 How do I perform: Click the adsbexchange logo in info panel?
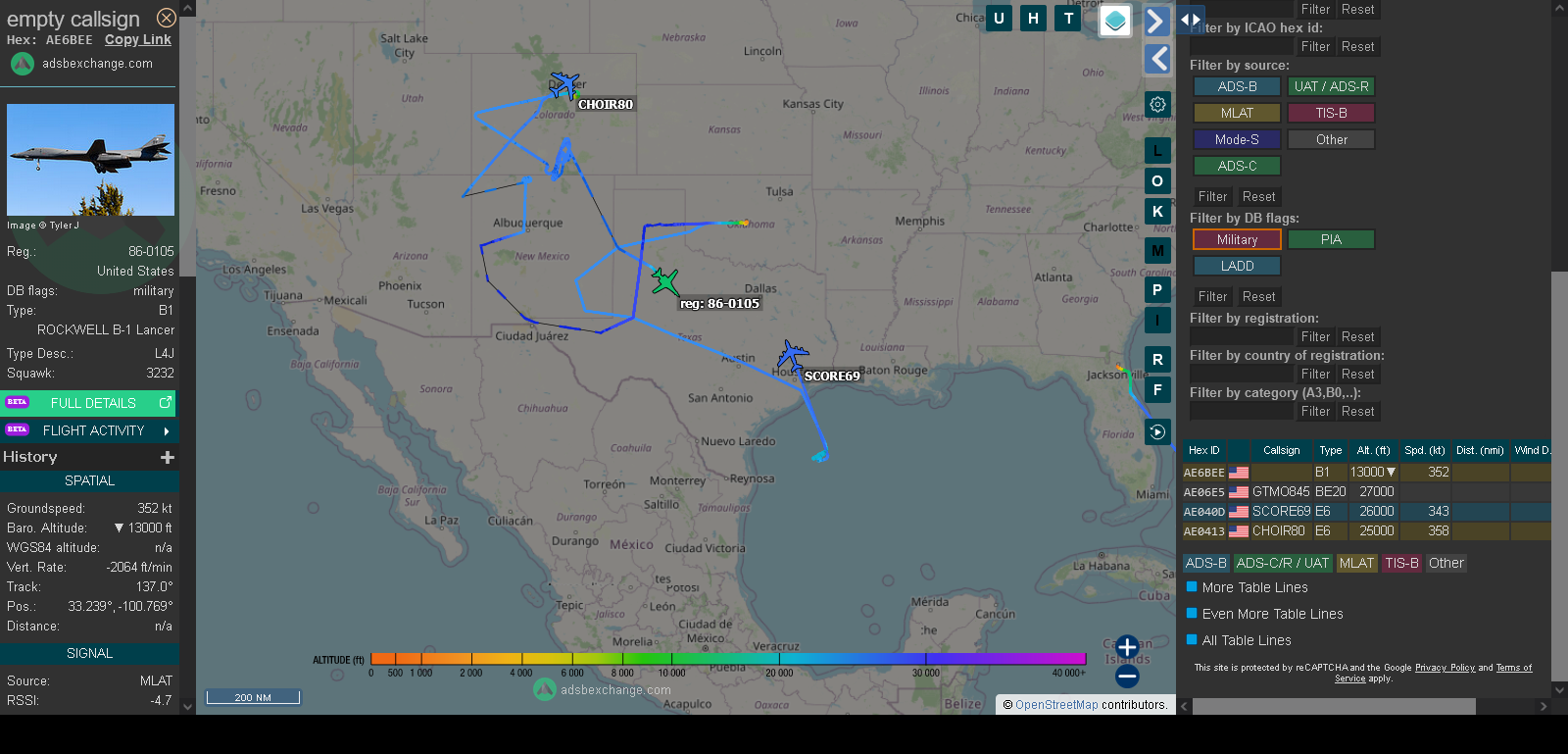(23, 64)
